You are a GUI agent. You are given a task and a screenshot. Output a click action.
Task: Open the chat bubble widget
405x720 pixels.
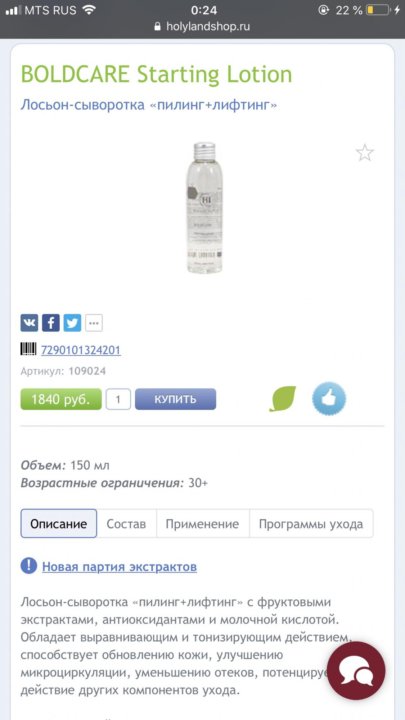[x=356, y=671]
